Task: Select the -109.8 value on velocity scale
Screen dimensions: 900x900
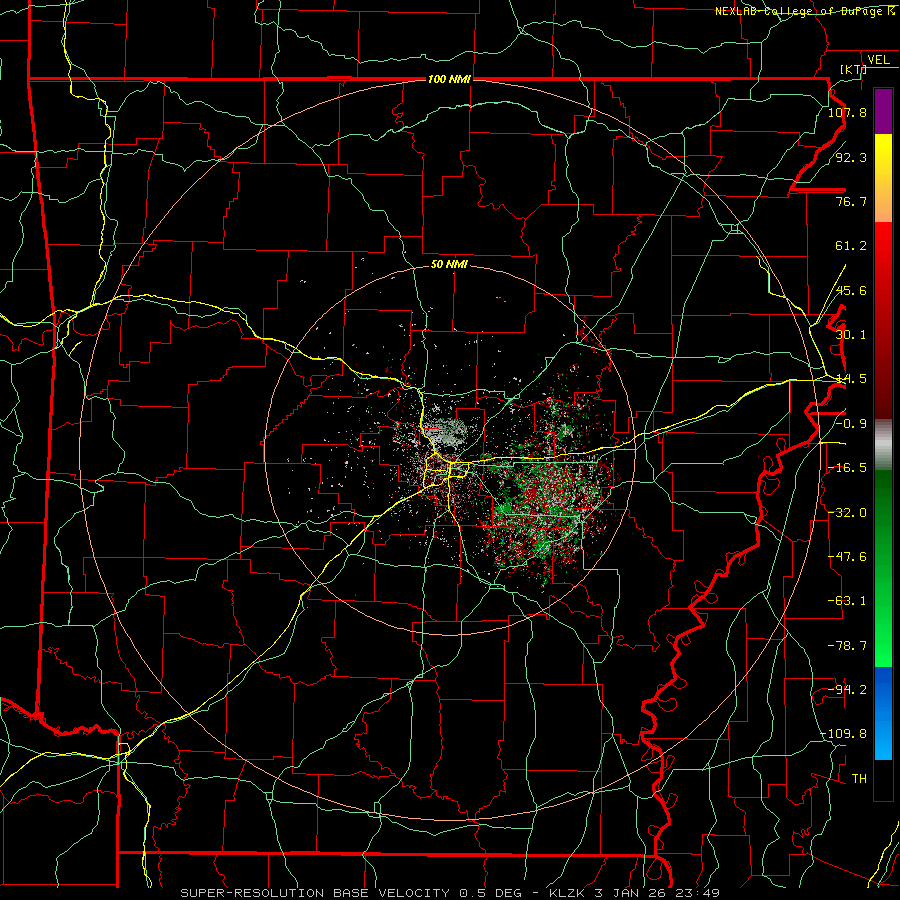Action: [844, 734]
